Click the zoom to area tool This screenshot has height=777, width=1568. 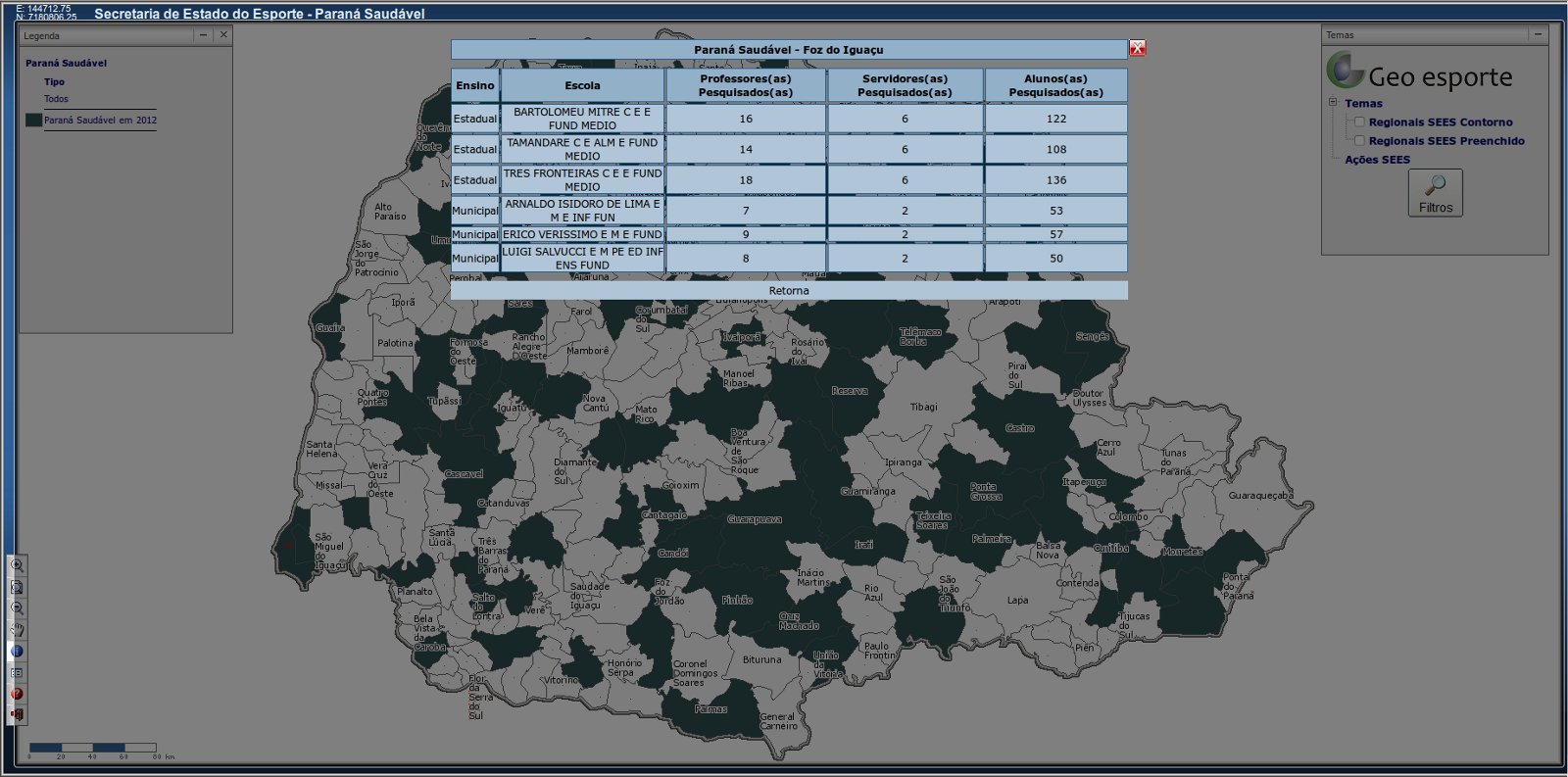(x=17, y=587)
